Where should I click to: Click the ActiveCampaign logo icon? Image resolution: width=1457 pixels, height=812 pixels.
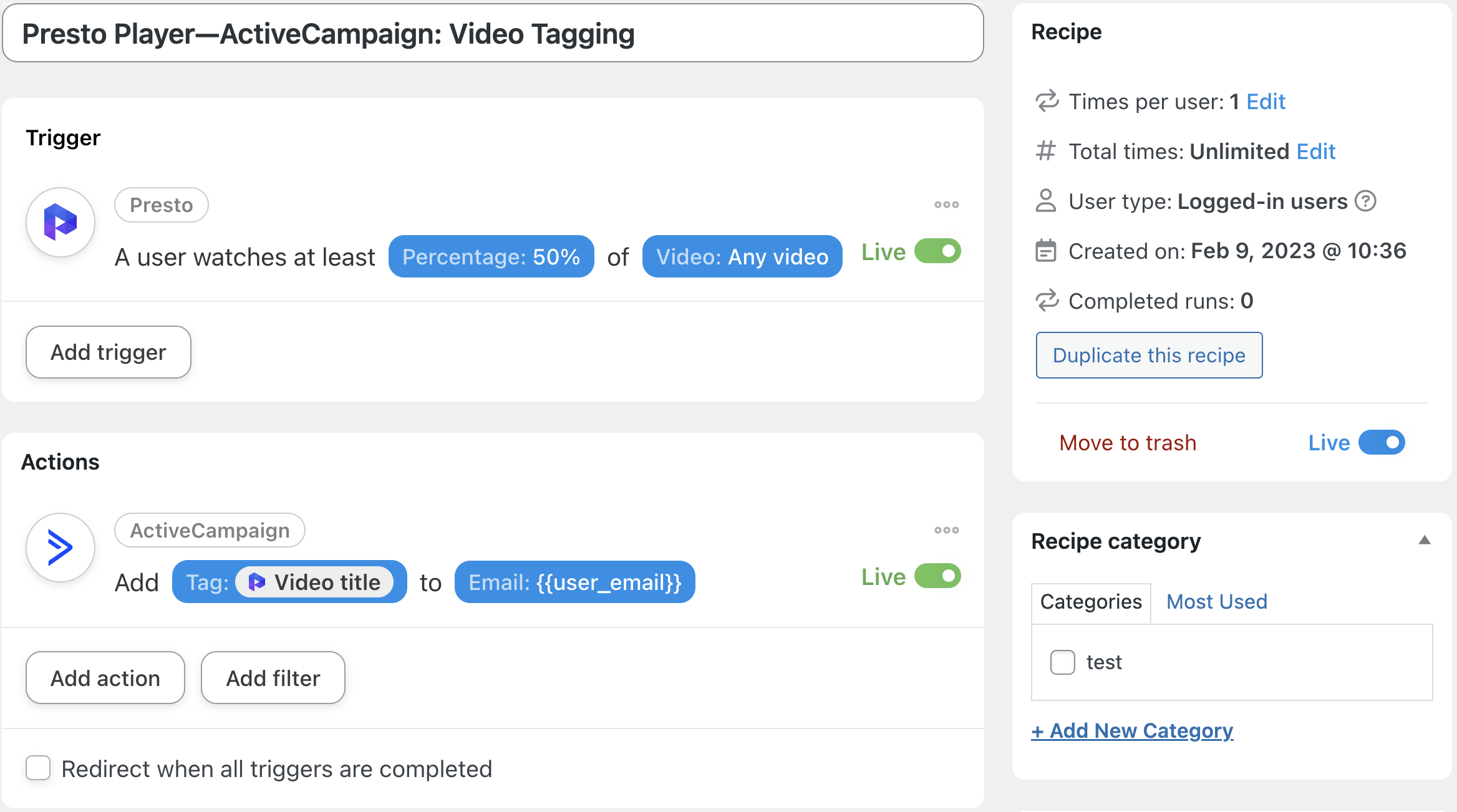(x=61, y=548)
